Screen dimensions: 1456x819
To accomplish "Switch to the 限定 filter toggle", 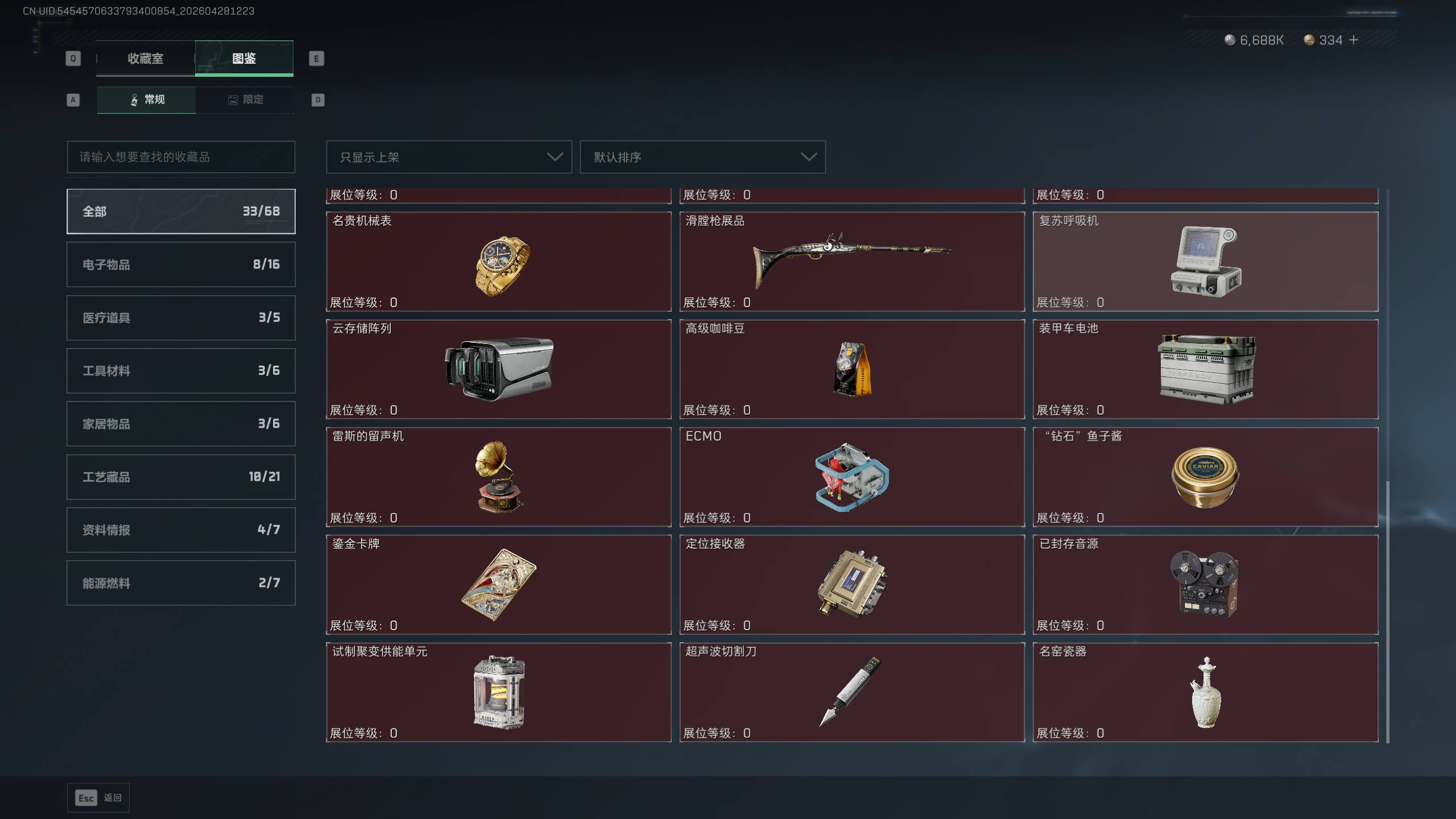I will click(x=245, y=100).
